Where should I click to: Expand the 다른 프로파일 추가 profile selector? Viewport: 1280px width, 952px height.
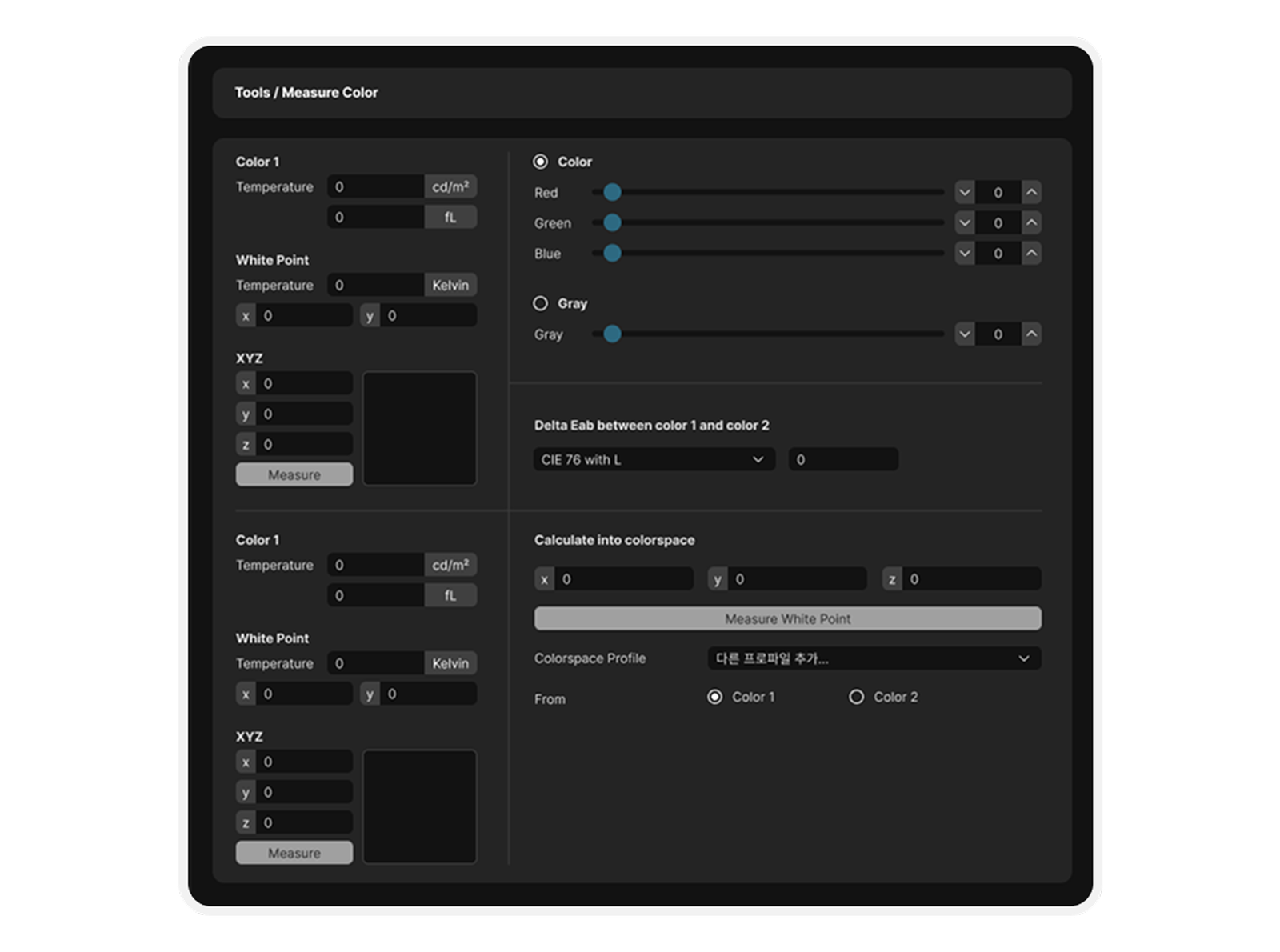(872, 658)
